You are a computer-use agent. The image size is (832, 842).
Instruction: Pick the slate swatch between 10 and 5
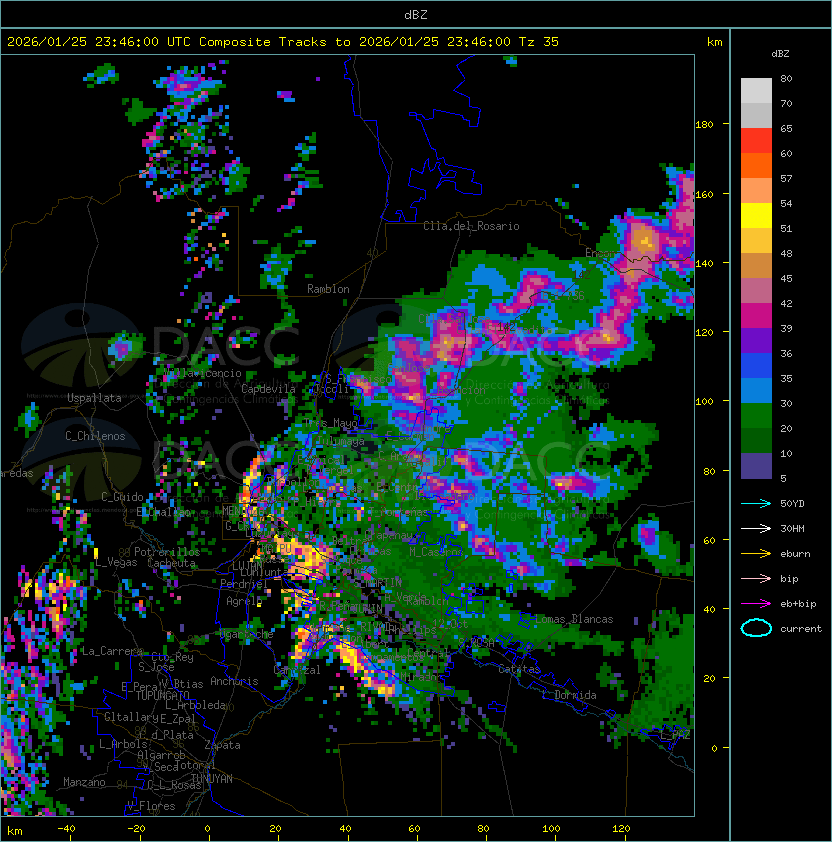tap(756, 466)
